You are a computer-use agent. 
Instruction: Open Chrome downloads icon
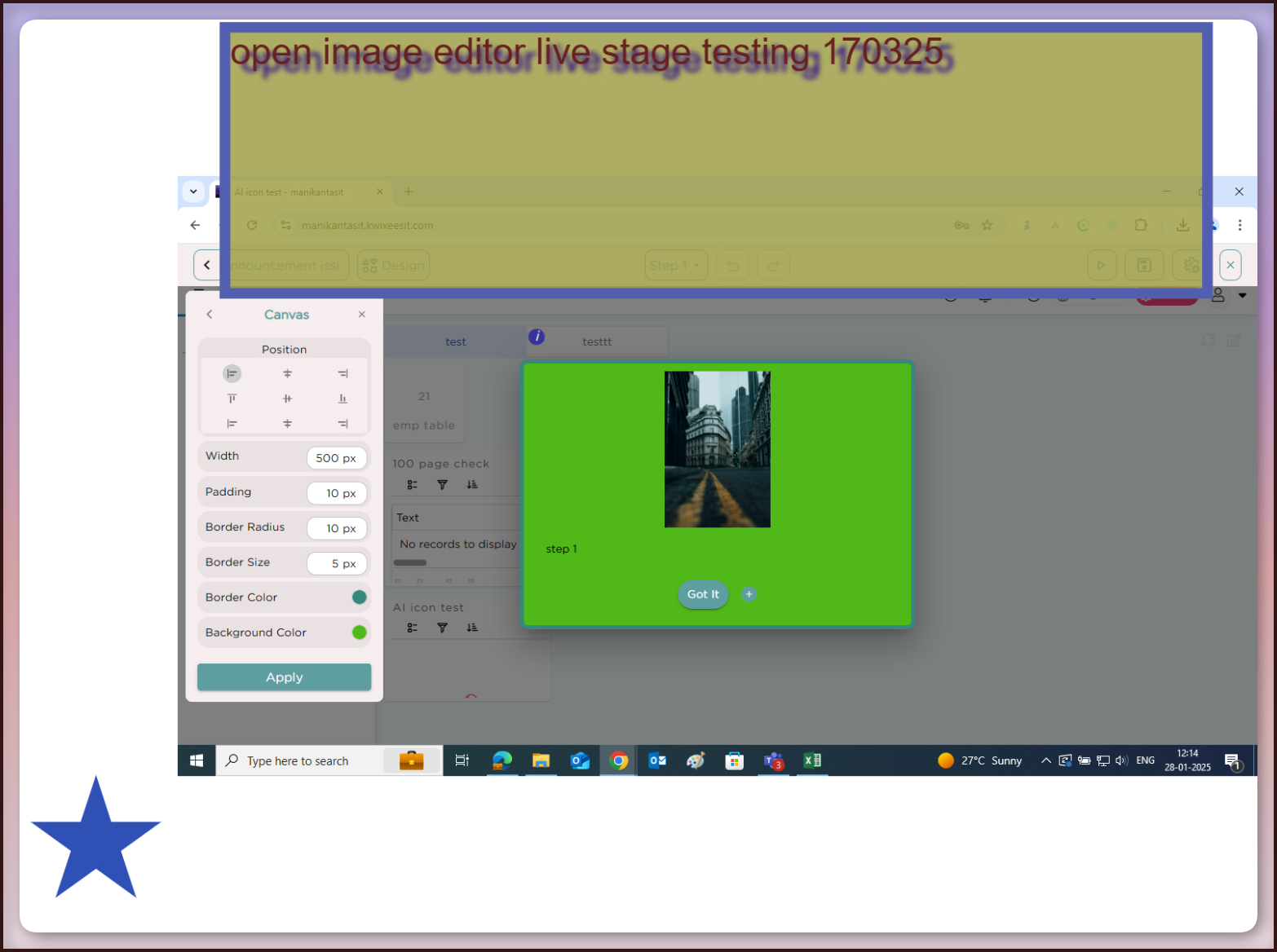(1182, 225)
